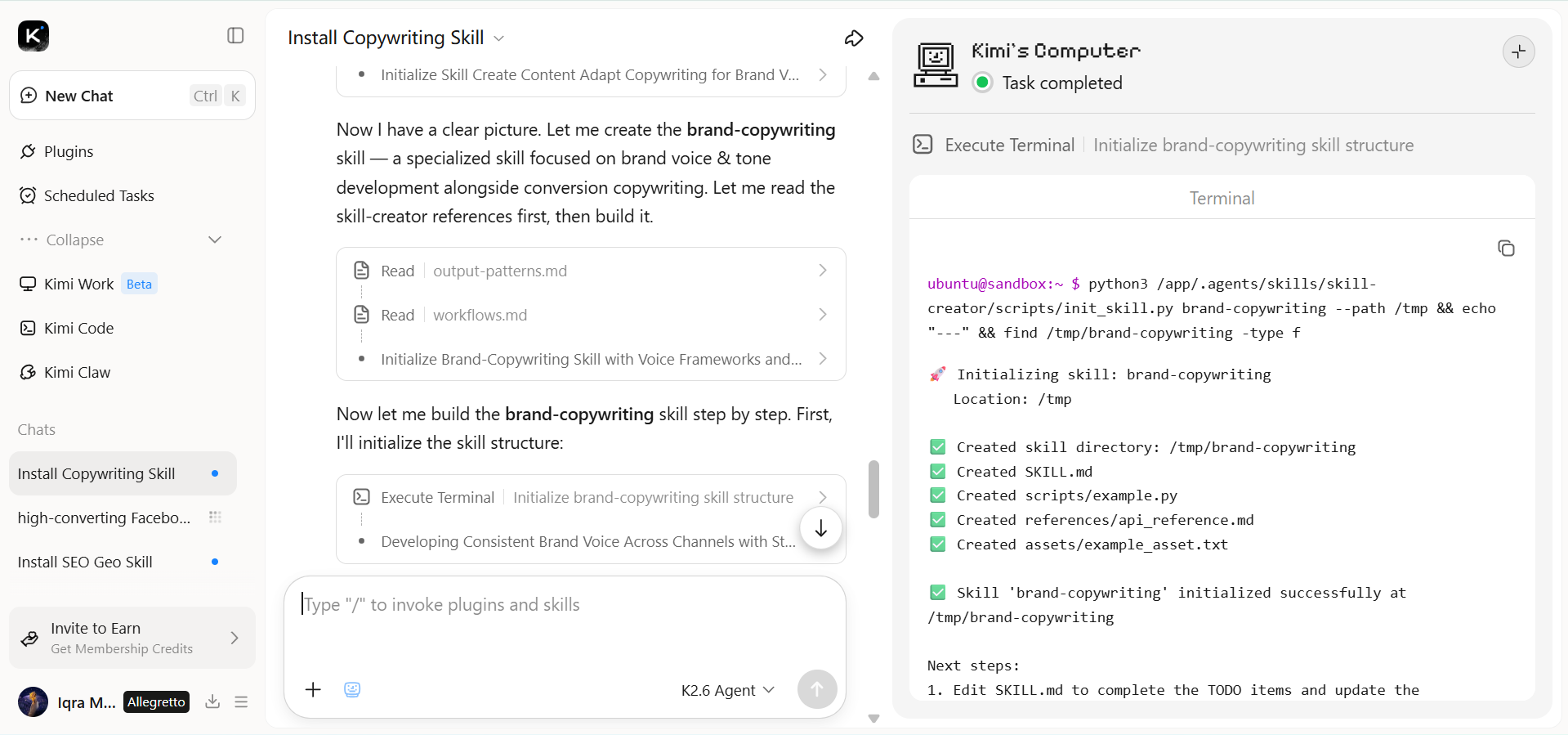Expand the Install Copywriting Skill title dropdown
1568x735 pixels.
pos(499,38)
